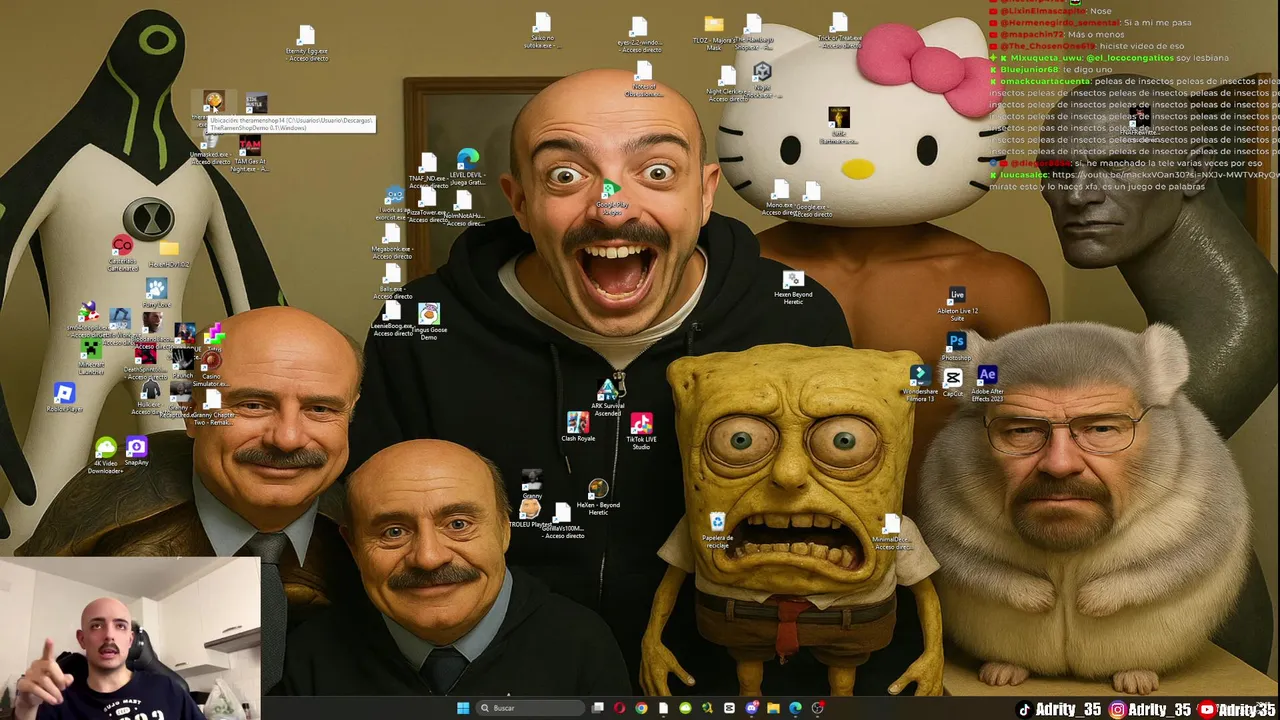
Task: Open the Tingus Goose Demo shortcut
Action: (429, 322)
